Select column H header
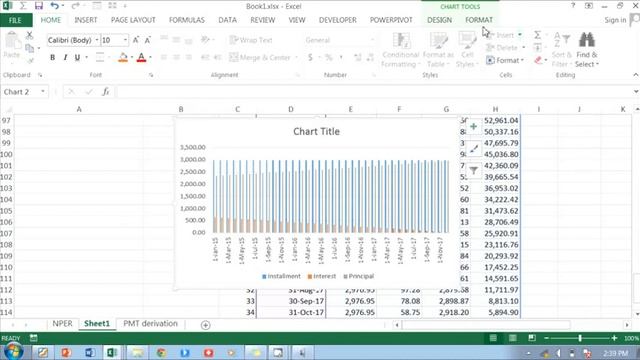The width and height of the screenshot is (640, 360). pos(495,109)
